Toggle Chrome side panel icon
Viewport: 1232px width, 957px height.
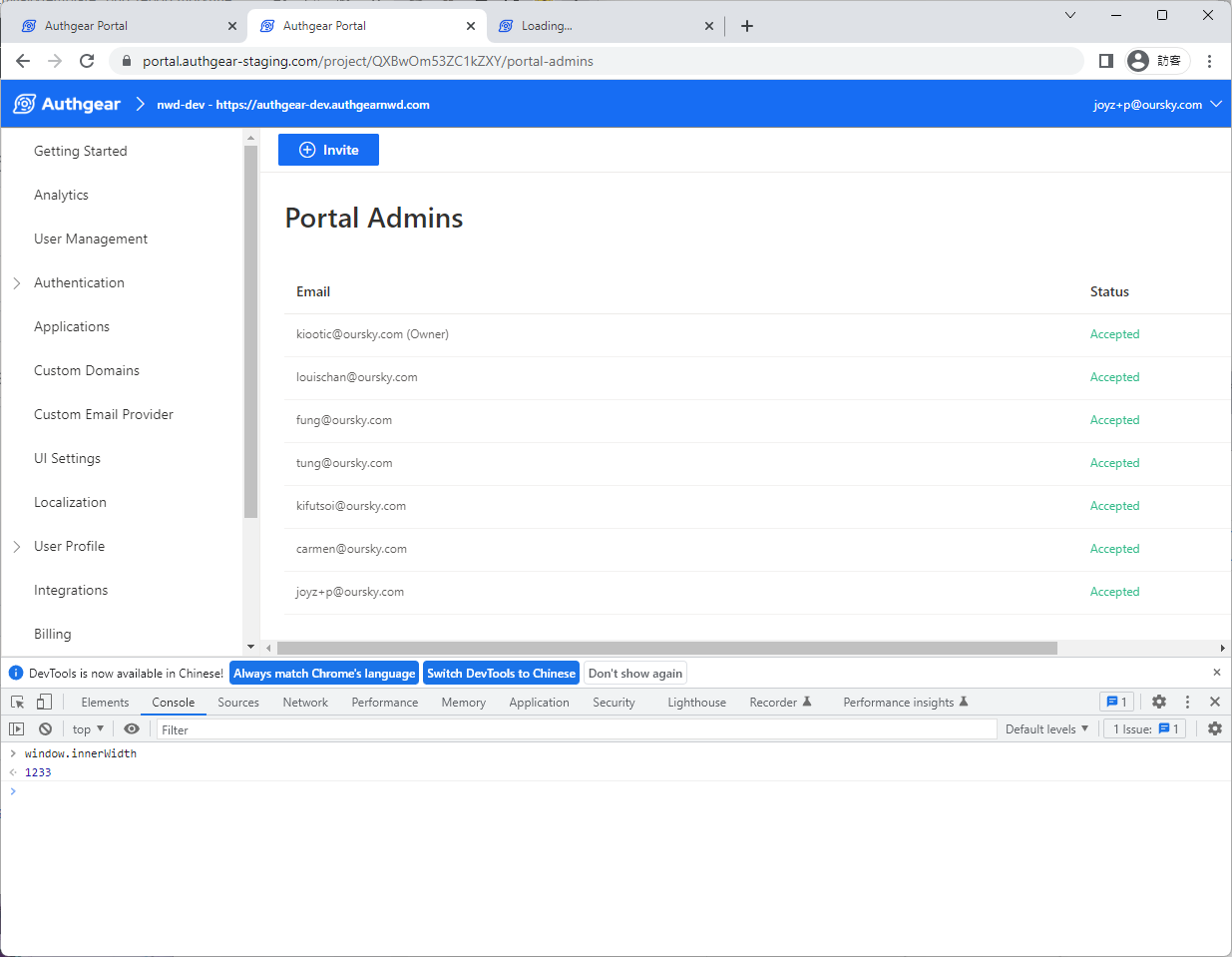pyautogui.click(x=1105, y=61)
